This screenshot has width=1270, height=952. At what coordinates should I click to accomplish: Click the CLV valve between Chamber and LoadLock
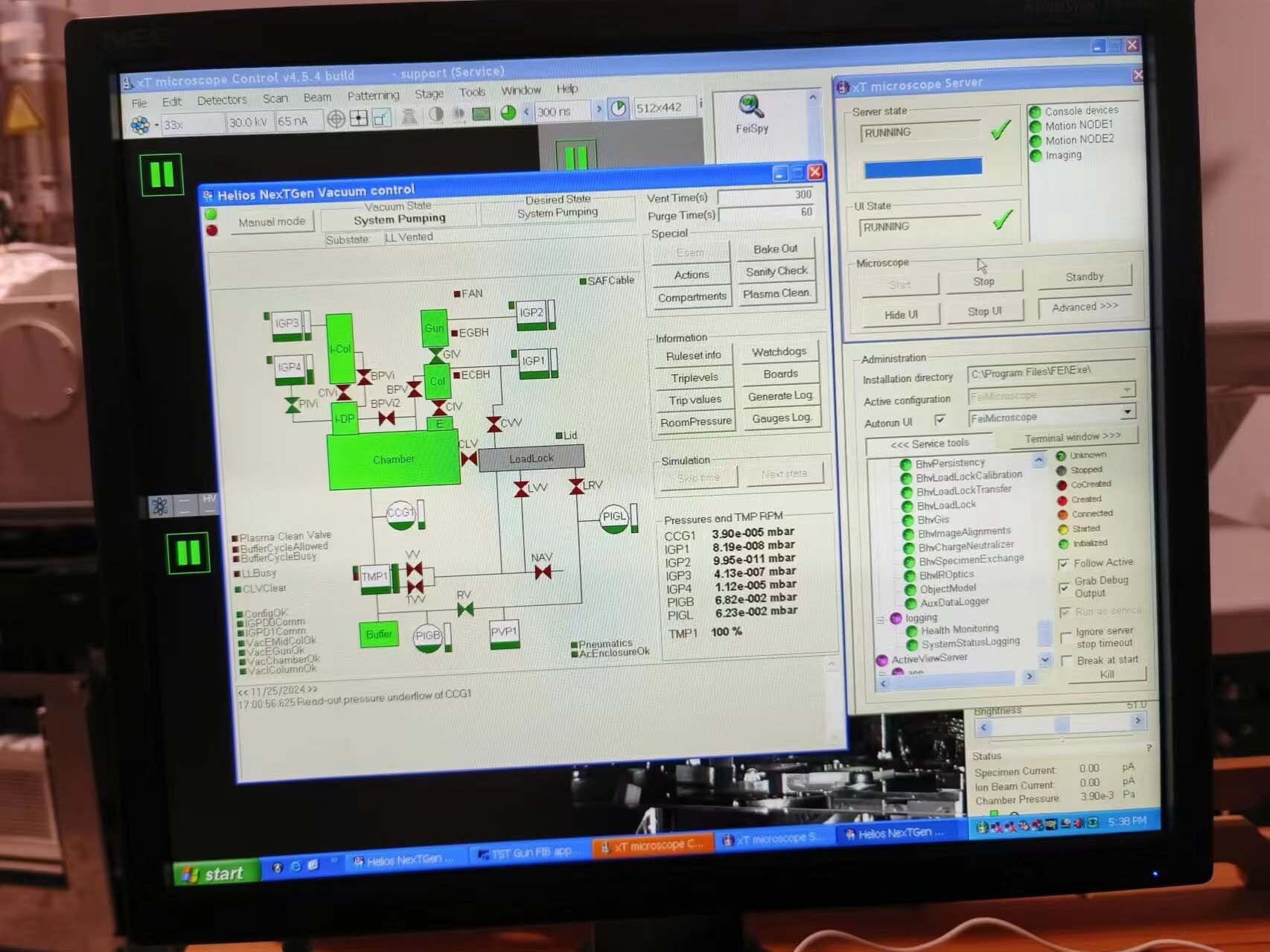tap(469, 459)
